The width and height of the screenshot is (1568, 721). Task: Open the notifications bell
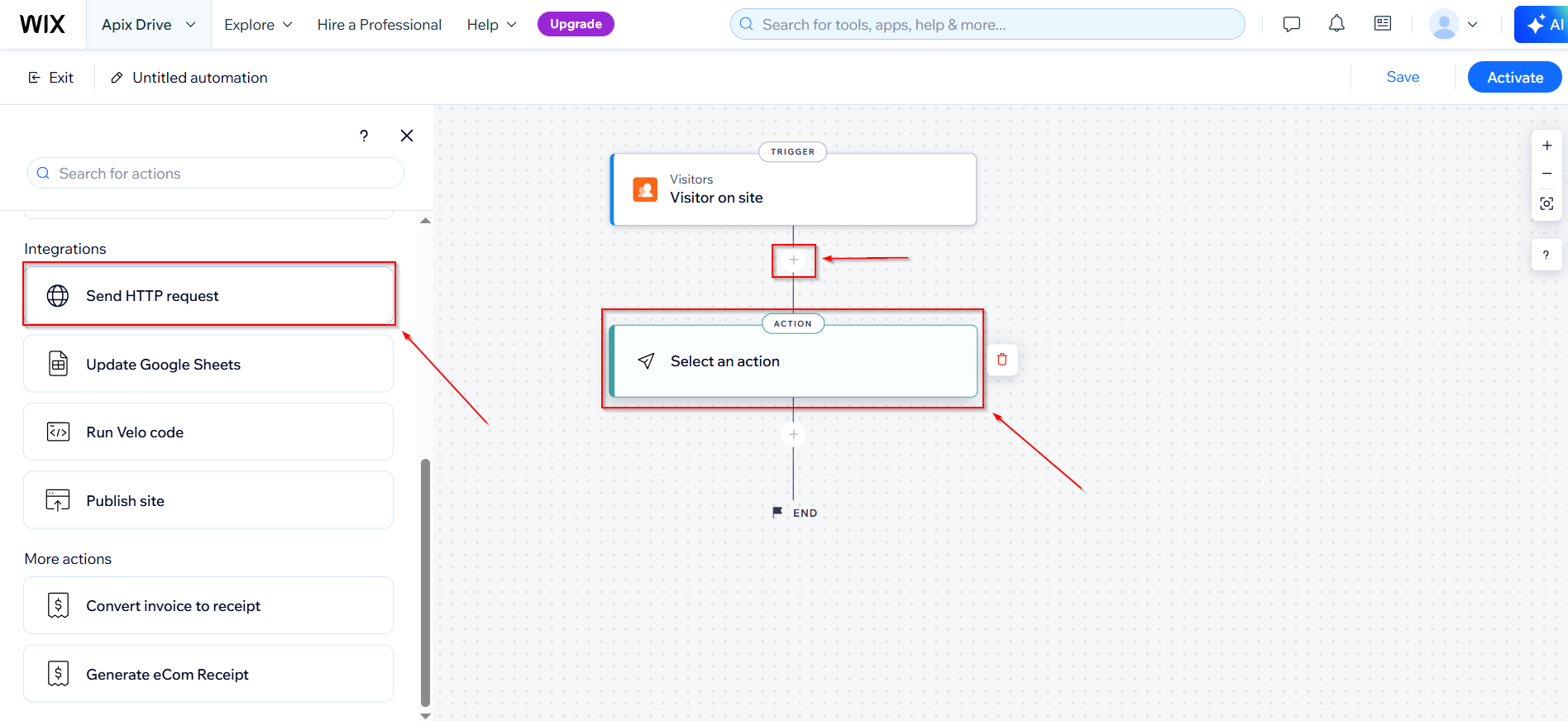point(1336,24)
